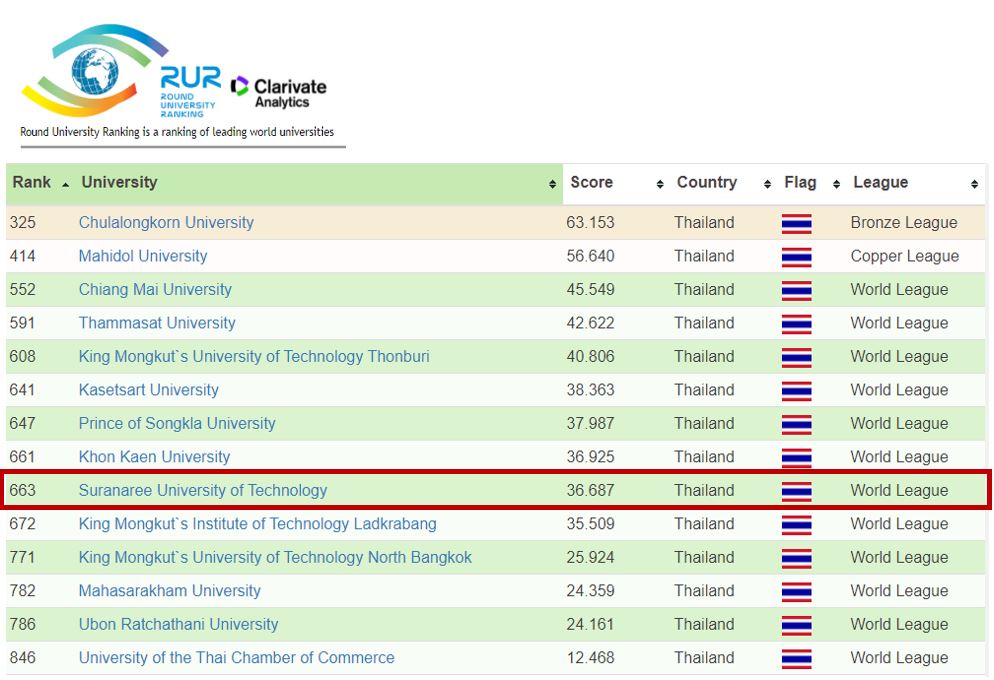This screenshot has height=680, width=994.
Task: Click flag in King Mongkut's North Bangkok row
Action: pyautogui.click(x=796, y=559)
